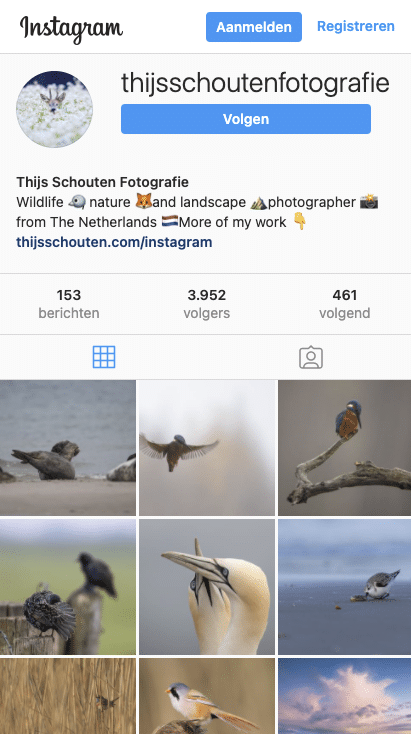Screen dimensions: 411x734
Task: Open the Registreren link
Action: pos(356,26)
